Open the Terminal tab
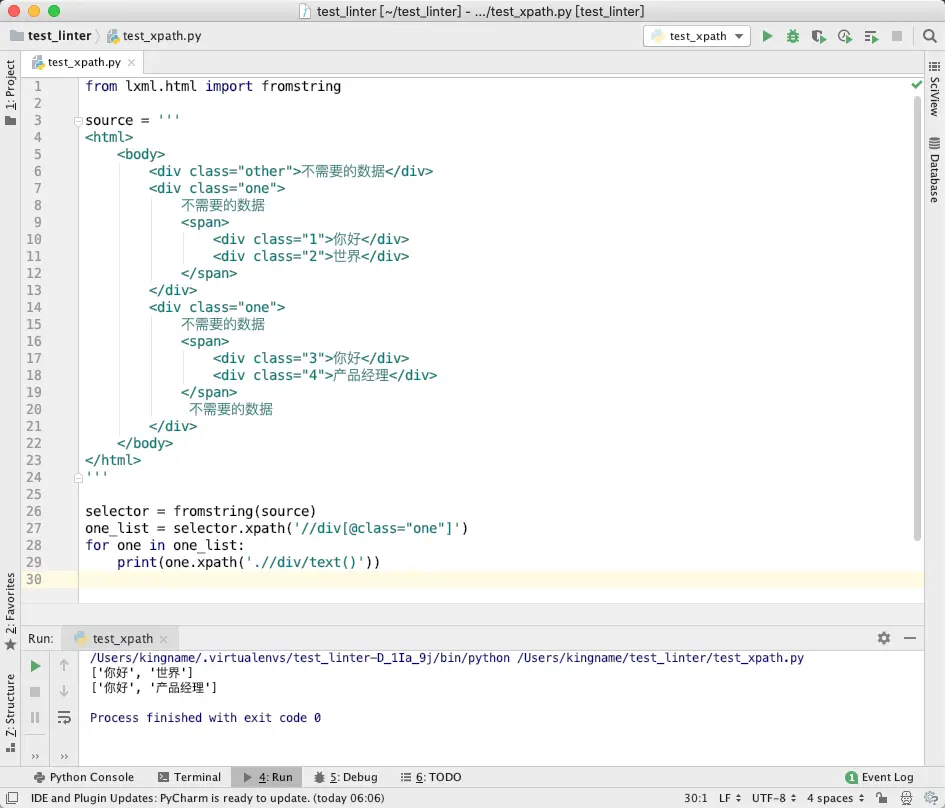Image resolution: width=945 pixels, height=808 pixels. 189,777
